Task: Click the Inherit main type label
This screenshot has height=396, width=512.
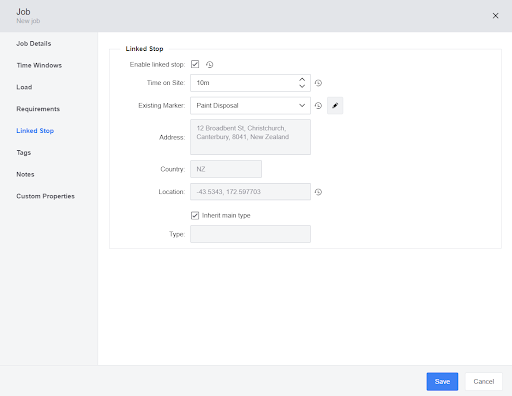Action: (226, 216)
